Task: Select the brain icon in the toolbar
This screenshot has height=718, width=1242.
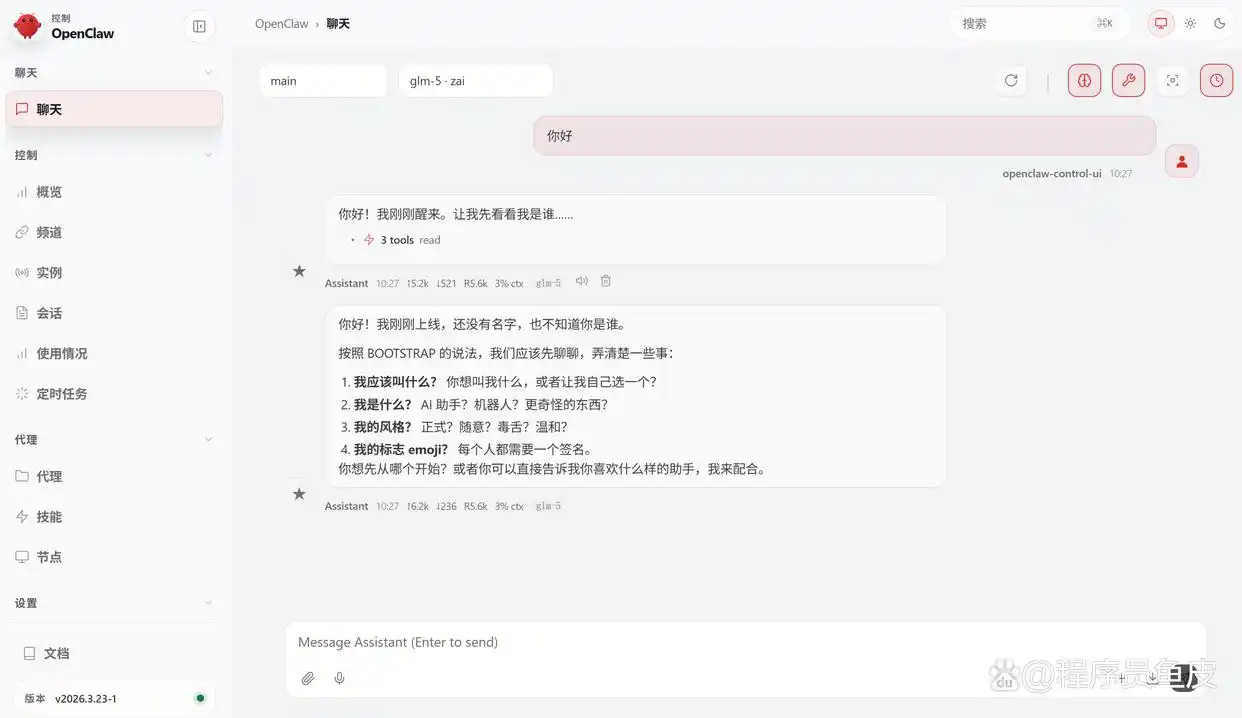Action: coord(1084,80)
